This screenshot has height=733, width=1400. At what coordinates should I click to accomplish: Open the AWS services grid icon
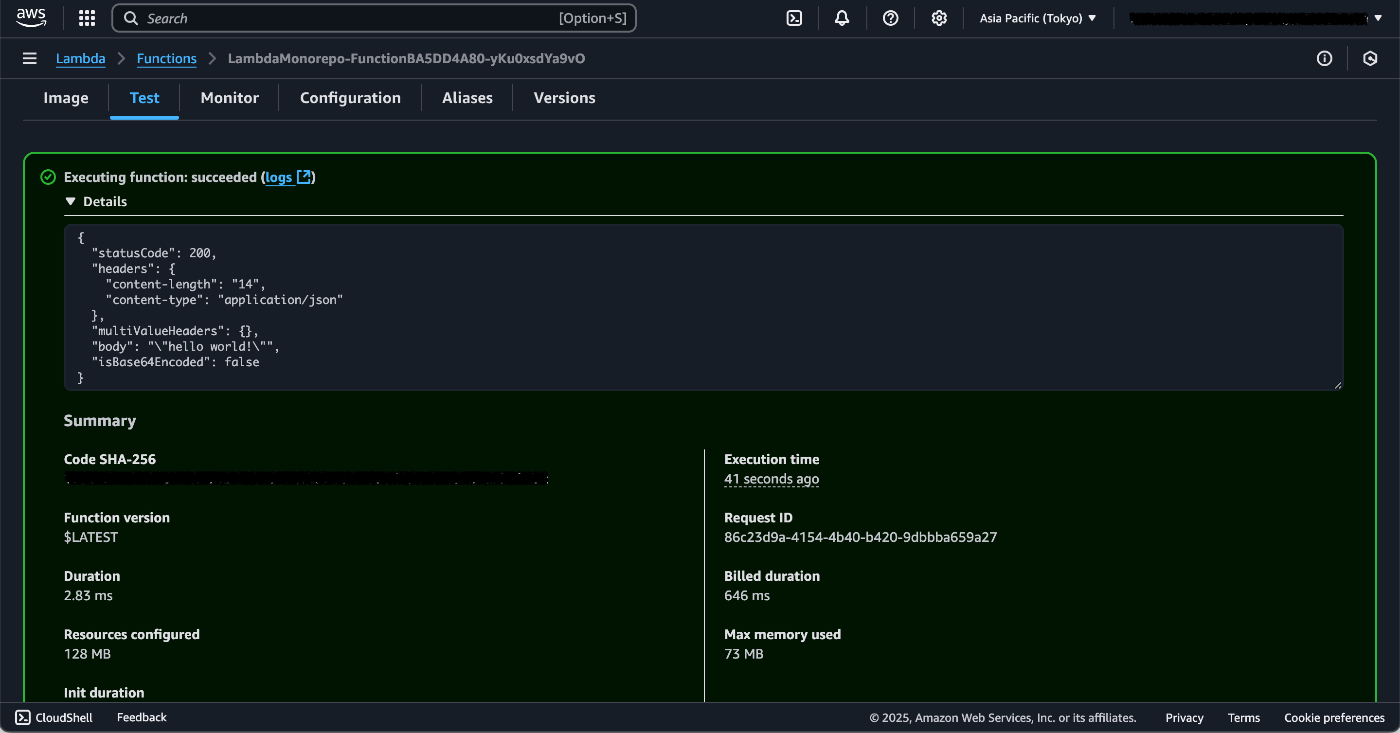pyautogui.click(x=87, y=17)
